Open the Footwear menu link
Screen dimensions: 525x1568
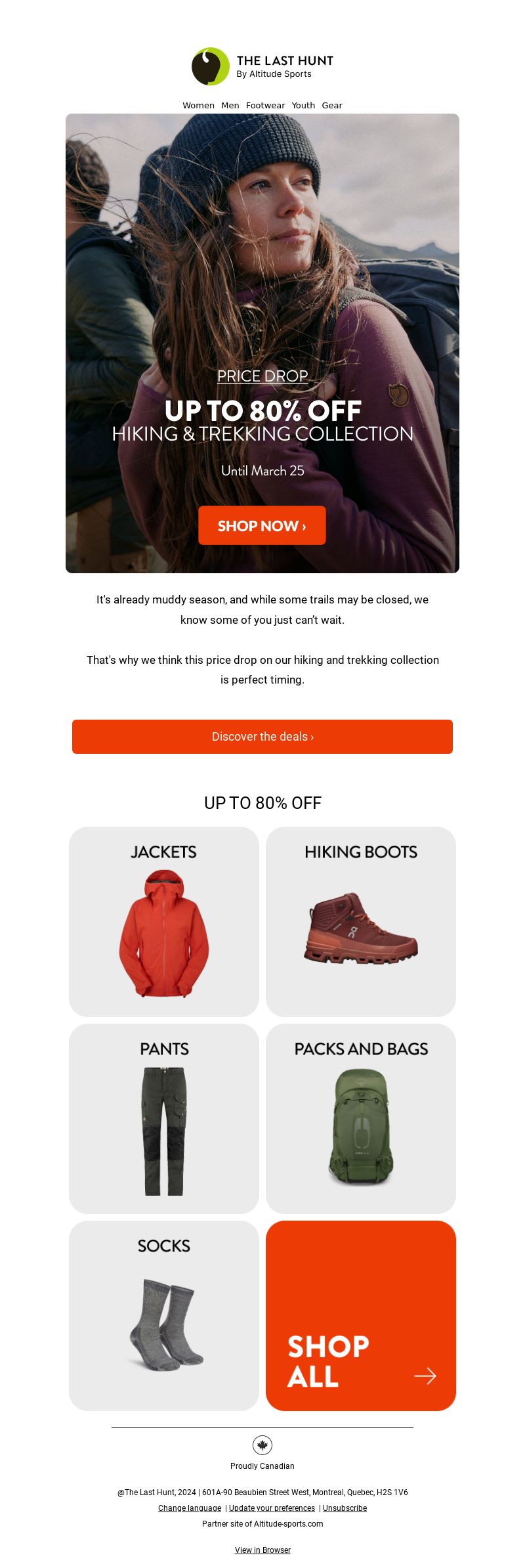265,105
